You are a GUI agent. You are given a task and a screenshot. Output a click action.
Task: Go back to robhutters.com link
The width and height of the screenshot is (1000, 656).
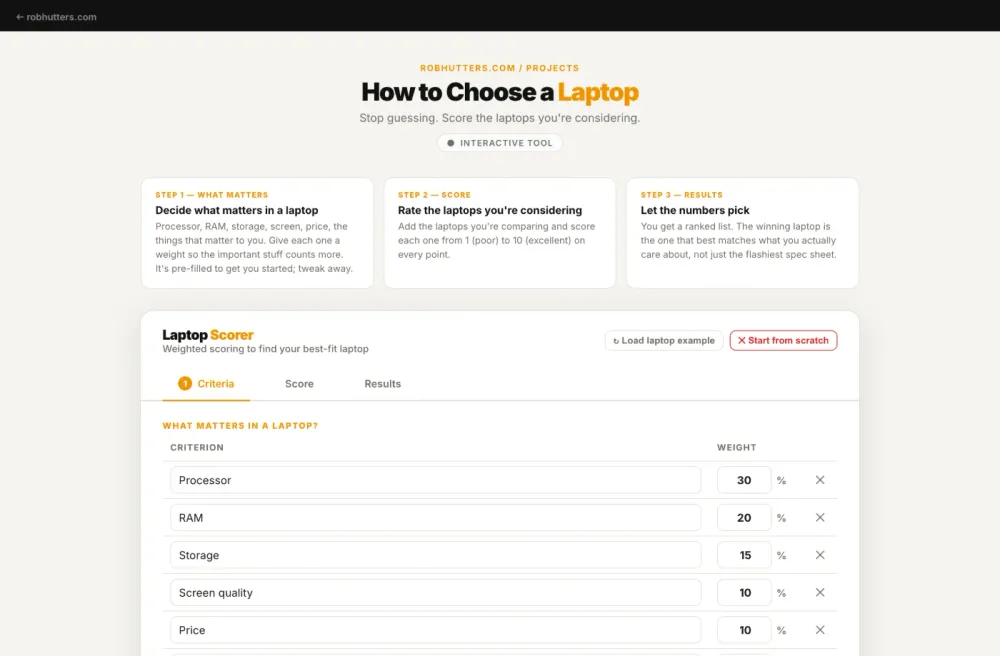[x=56, y=17]
